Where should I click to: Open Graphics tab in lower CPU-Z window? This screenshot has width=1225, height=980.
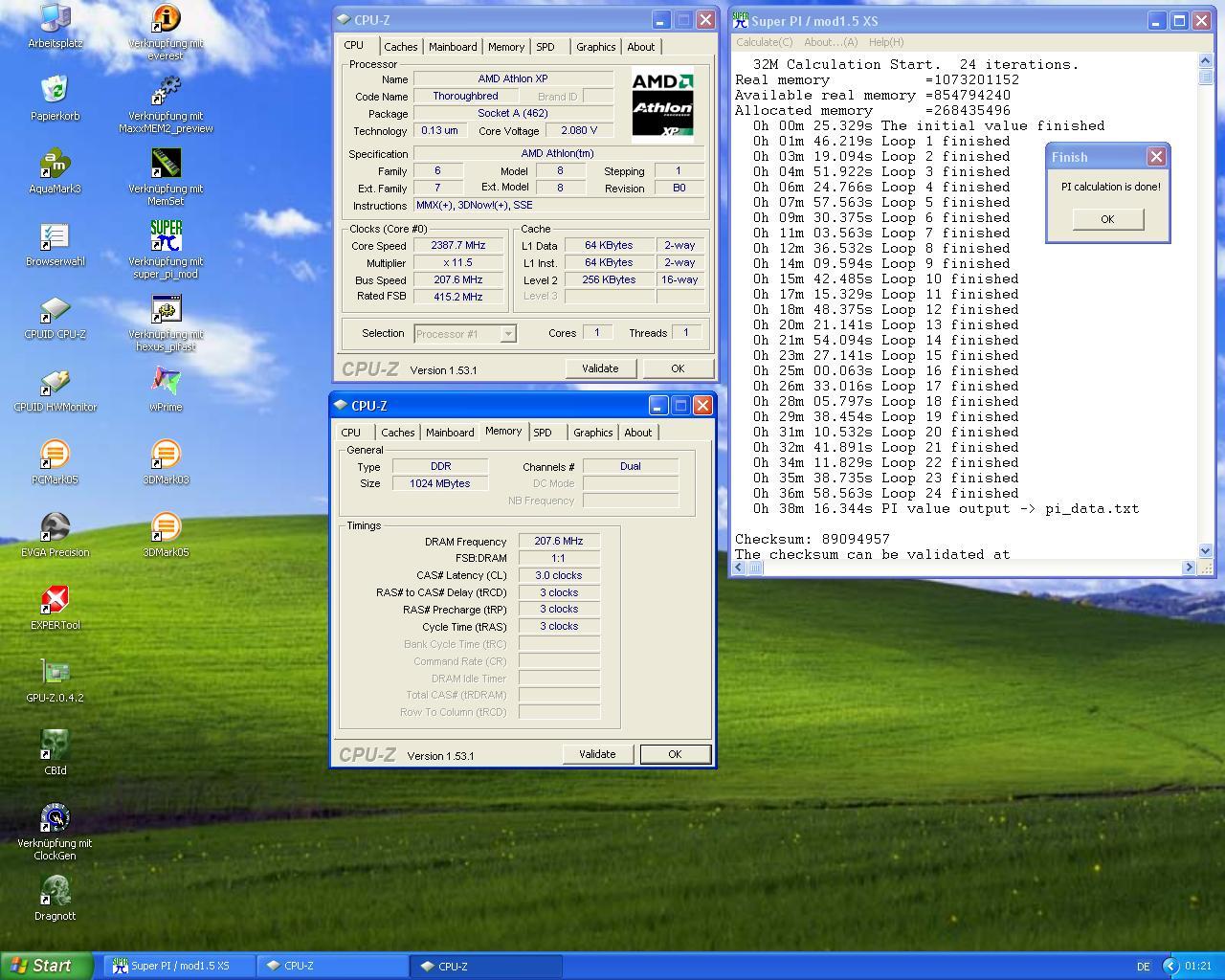click(592, 433)
